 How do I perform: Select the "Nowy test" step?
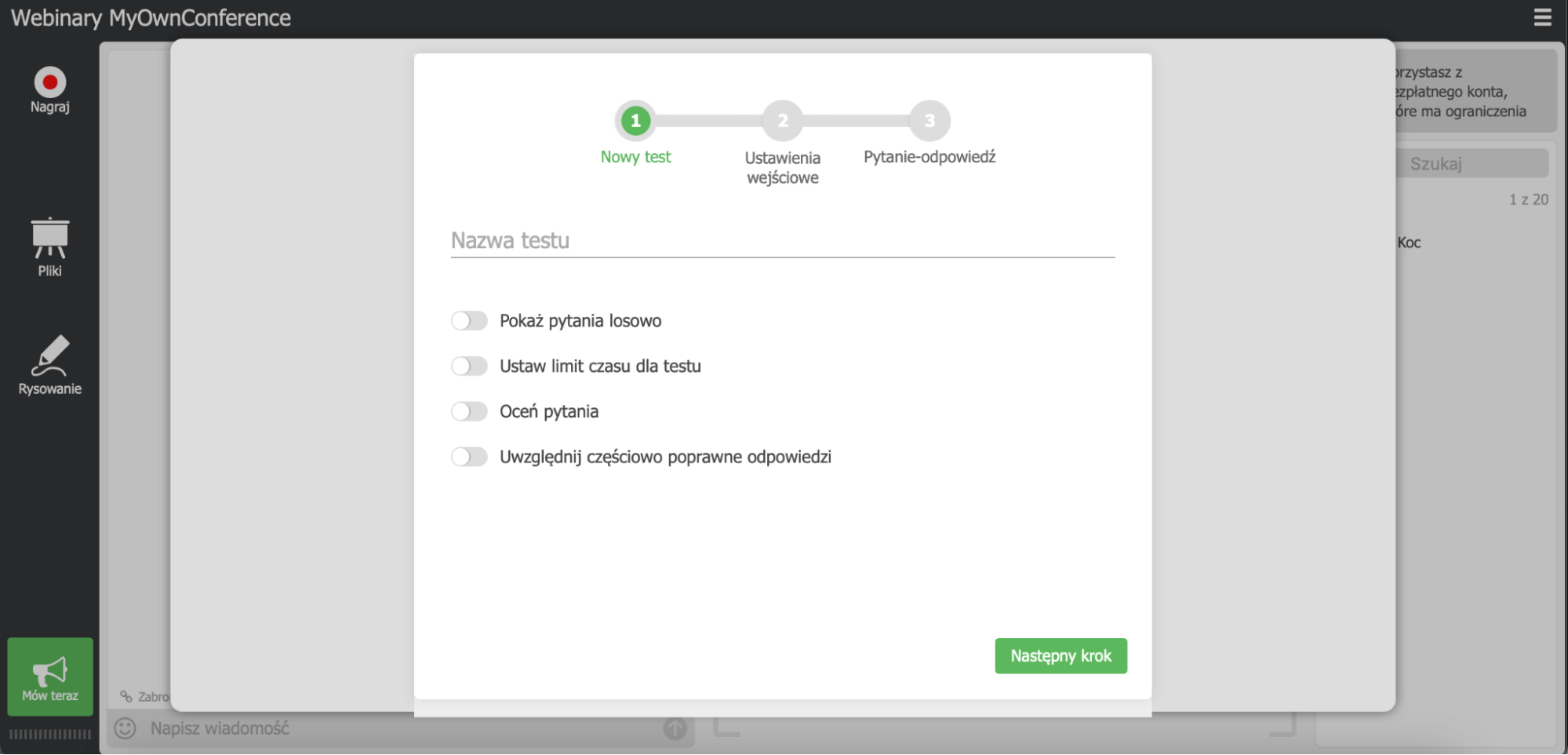pos(635,121)
